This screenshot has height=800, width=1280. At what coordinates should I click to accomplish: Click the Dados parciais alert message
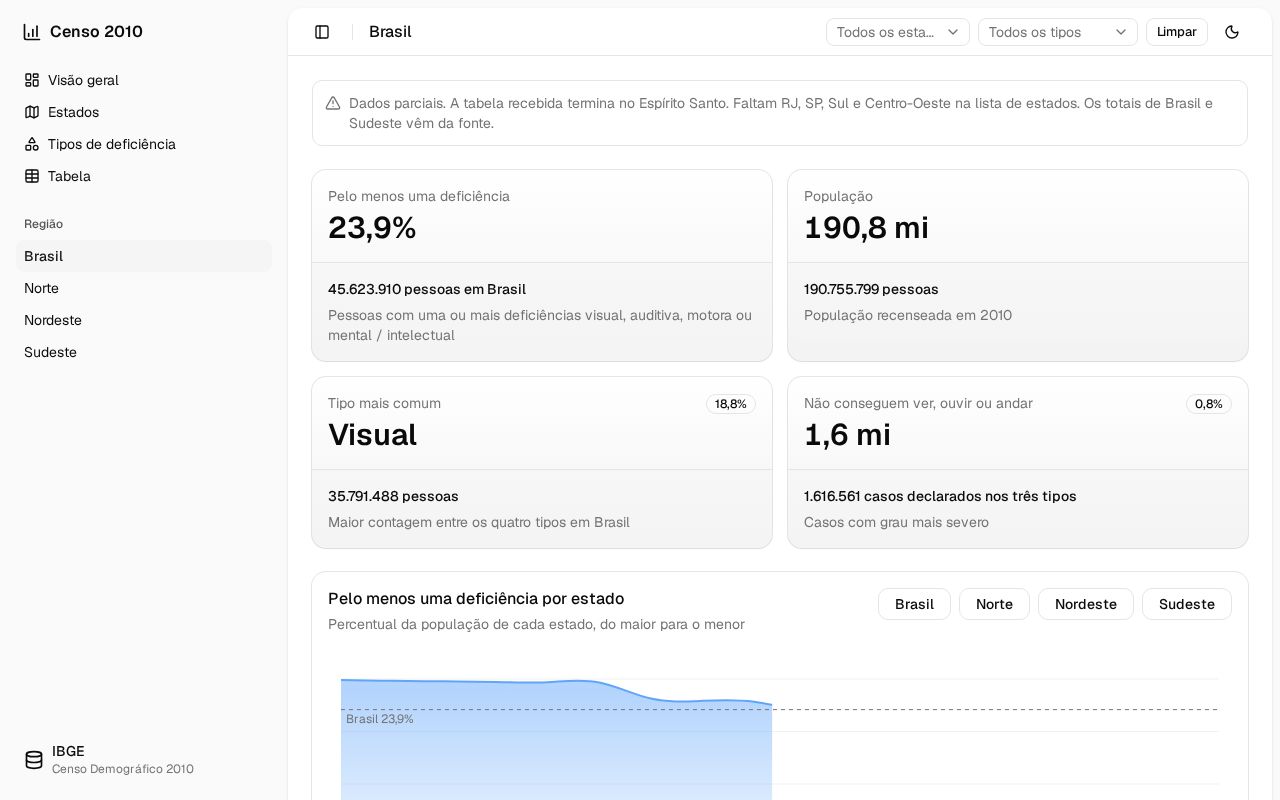[781, 113]
